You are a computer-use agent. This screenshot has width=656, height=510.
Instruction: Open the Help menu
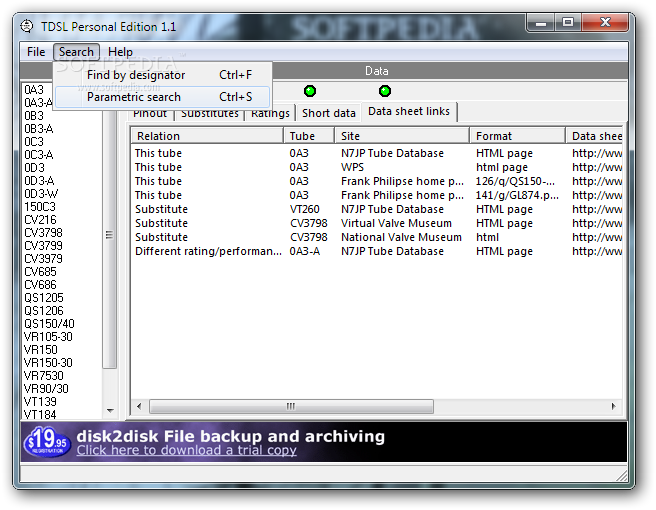(x=120, y=52)
